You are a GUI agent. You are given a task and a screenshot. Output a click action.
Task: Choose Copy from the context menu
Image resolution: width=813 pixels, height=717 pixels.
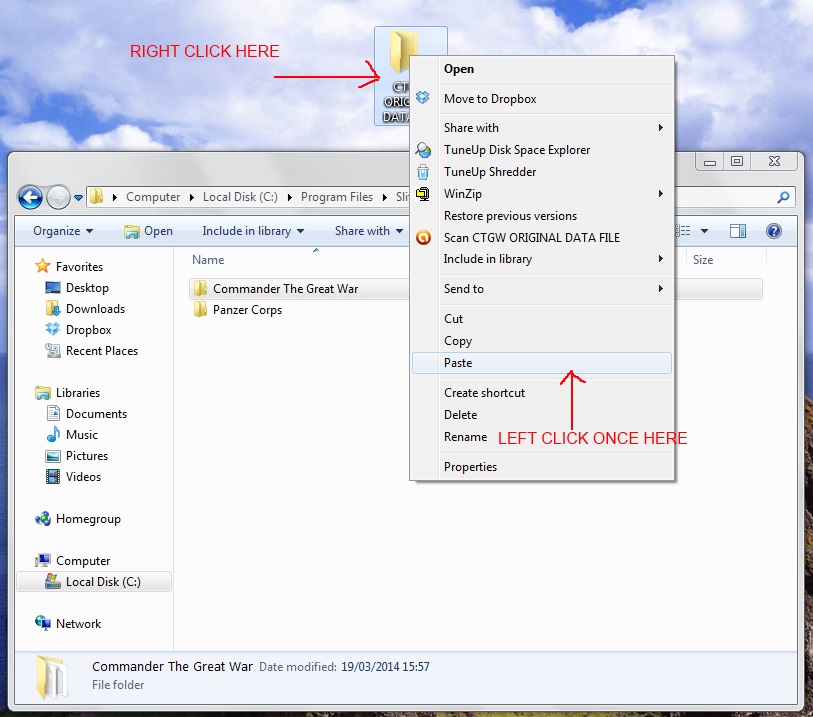pyautogui.click(x=542, y=341)
